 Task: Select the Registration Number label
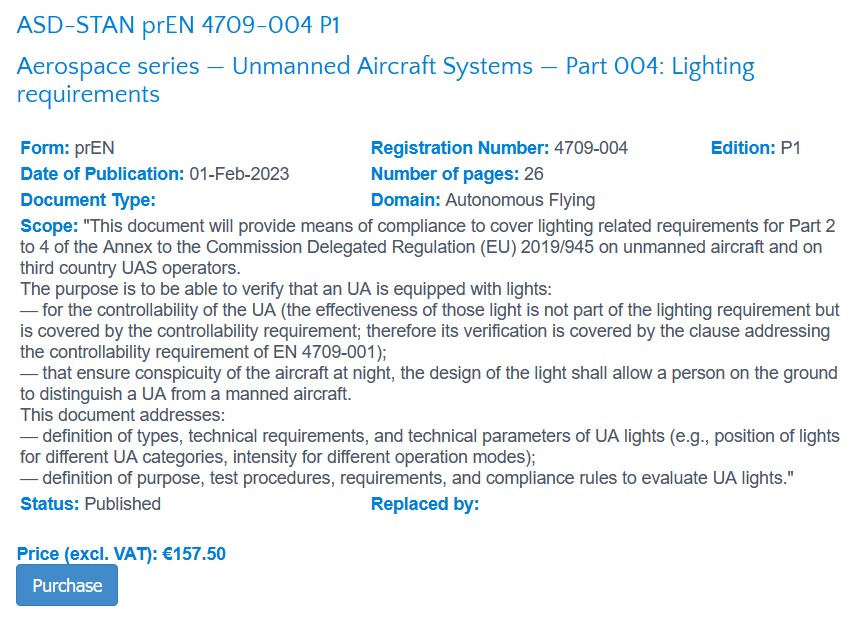(460, 148)
